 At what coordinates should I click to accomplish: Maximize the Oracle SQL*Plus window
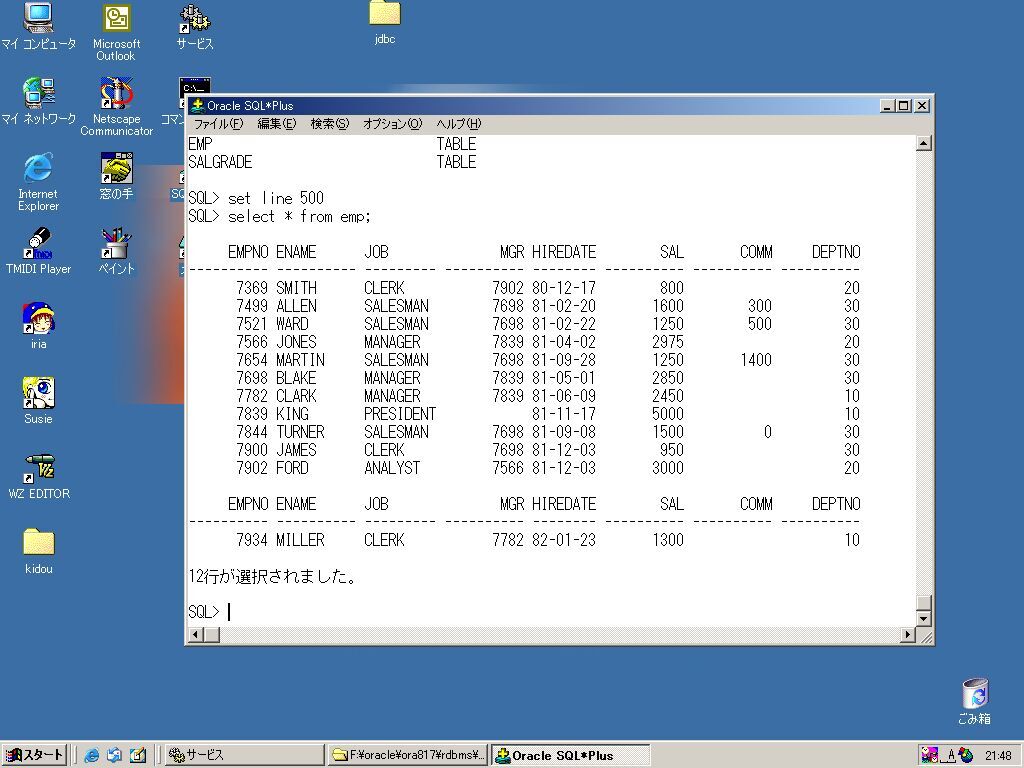coord(904,106)
